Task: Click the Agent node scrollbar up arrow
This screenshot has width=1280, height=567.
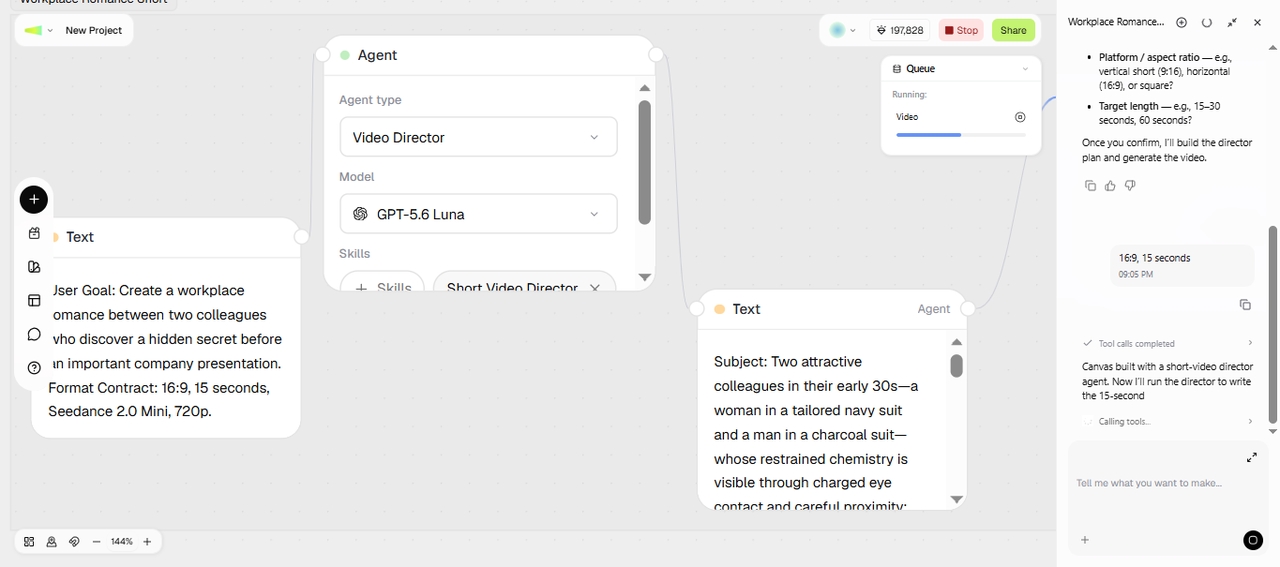Action: [x=644, y=88]
